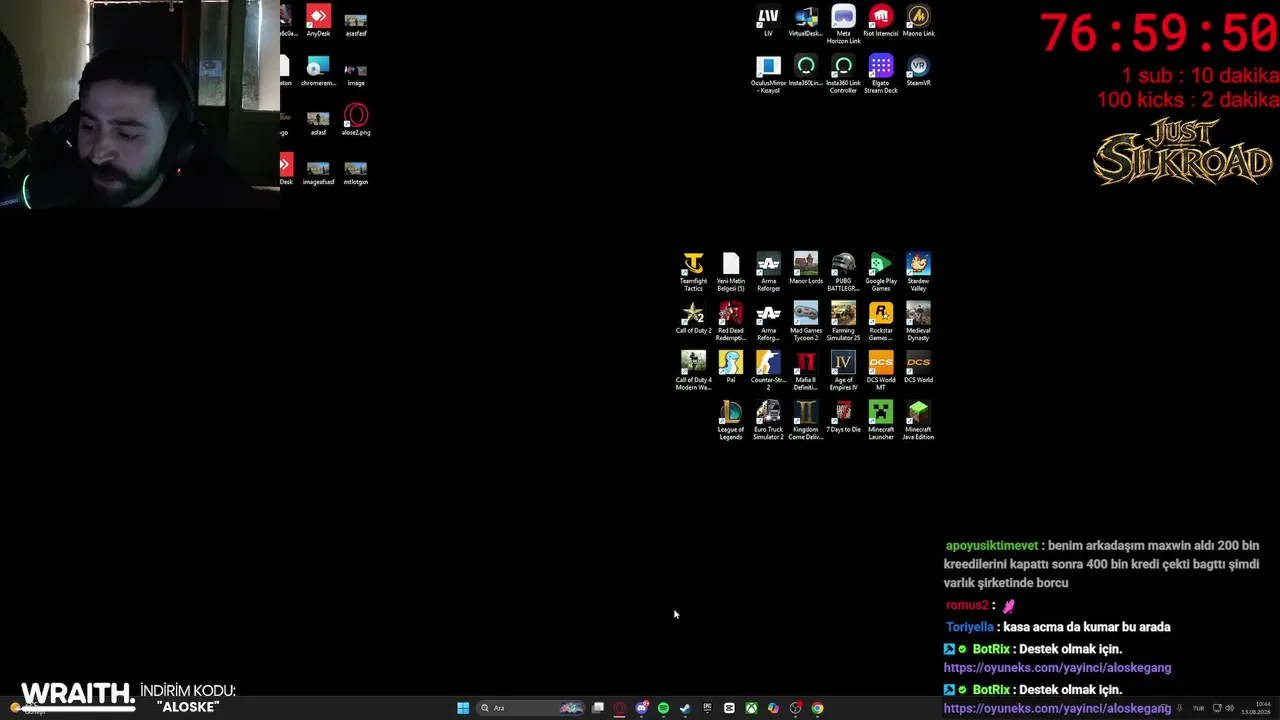The height and width of the screenshot is (720, 1280).
Task: Launch Elgato Stream Deck
Action: coord(881,75)
